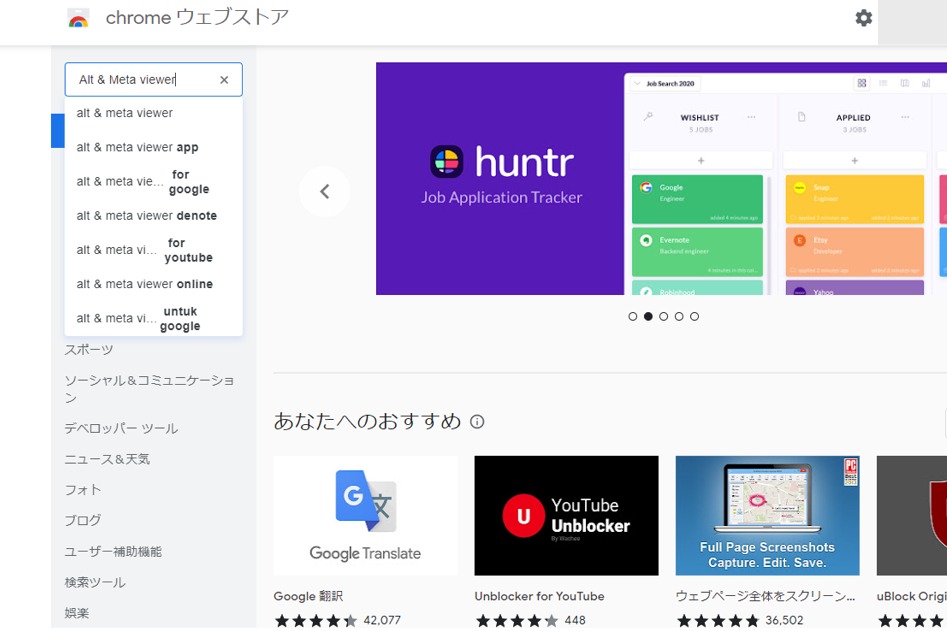The image size is (947, 631).
Task: Pick the suggestion ending in 'untuk google'
Action: click(x=153, y=318)
